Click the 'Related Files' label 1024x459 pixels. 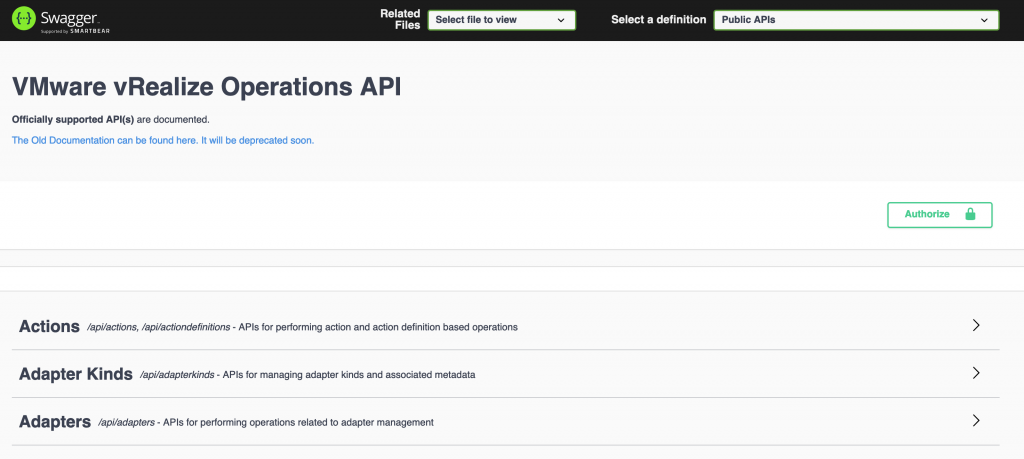(400, 19)
